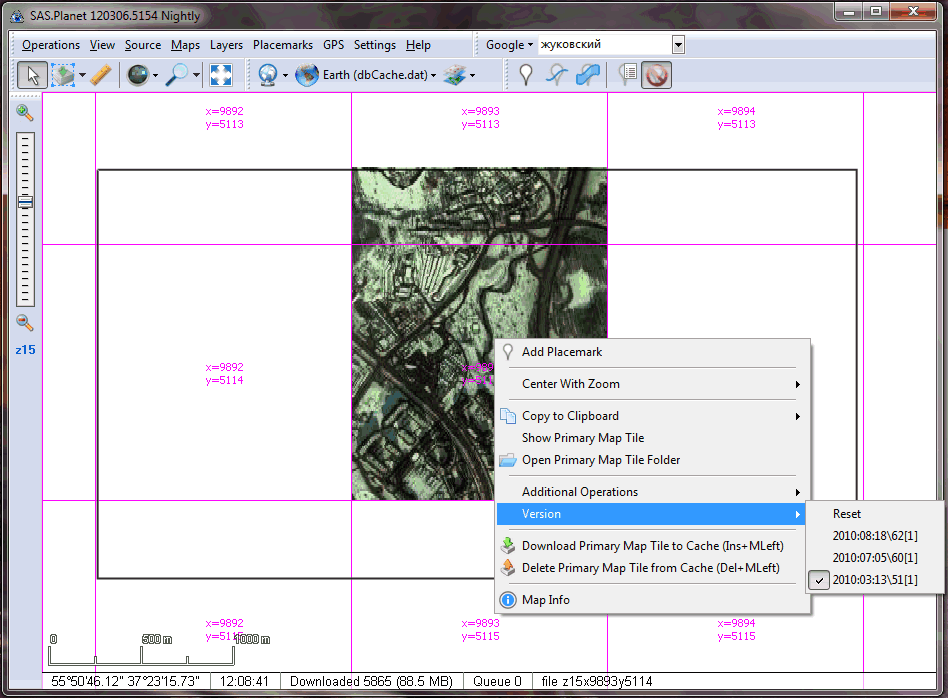Click the add placemark pin toolbar icon

[526, 75]
